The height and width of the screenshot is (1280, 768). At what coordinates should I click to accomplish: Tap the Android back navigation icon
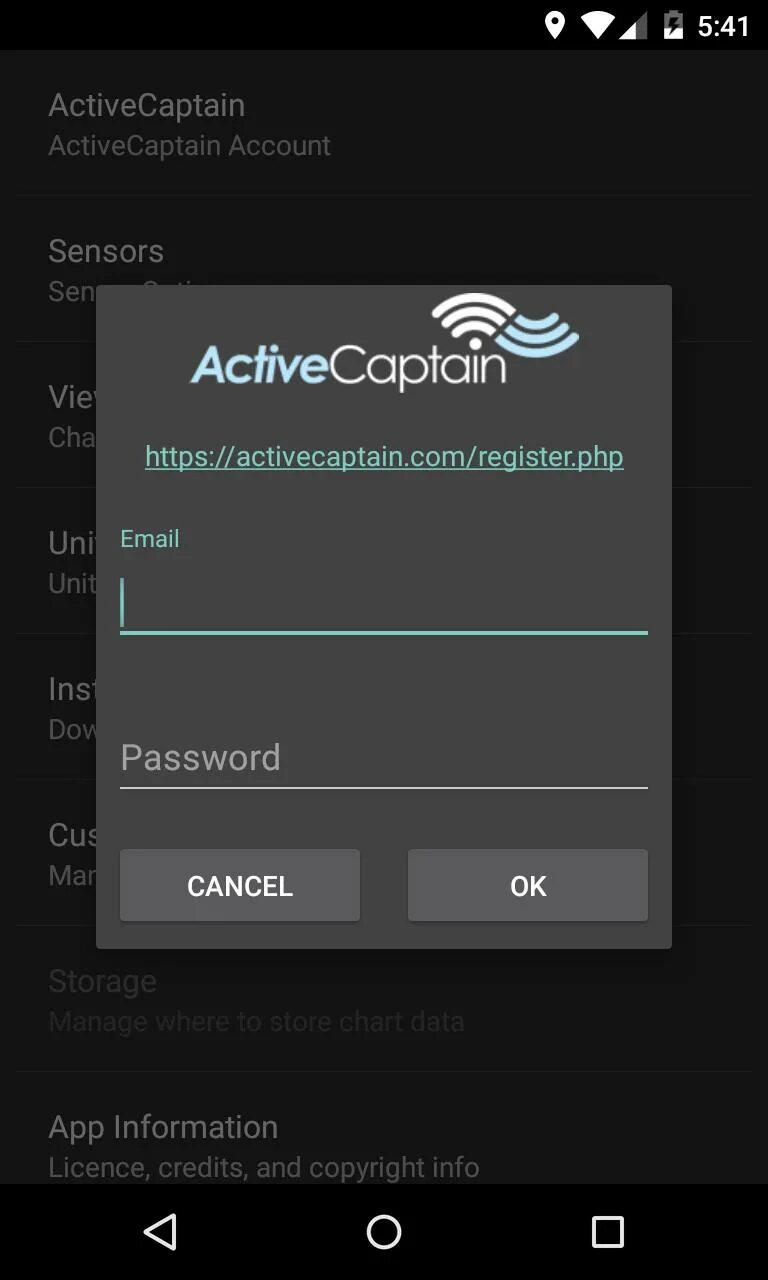(x=160, y=1232)
